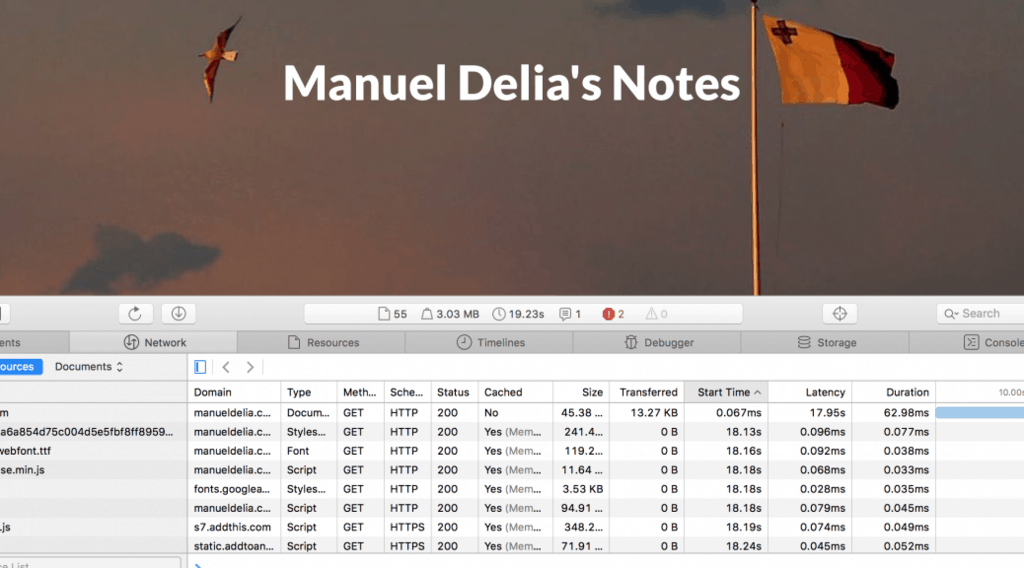
Task: Toggle the detail sidebar panel icon
Action: (x=201, y=367)
